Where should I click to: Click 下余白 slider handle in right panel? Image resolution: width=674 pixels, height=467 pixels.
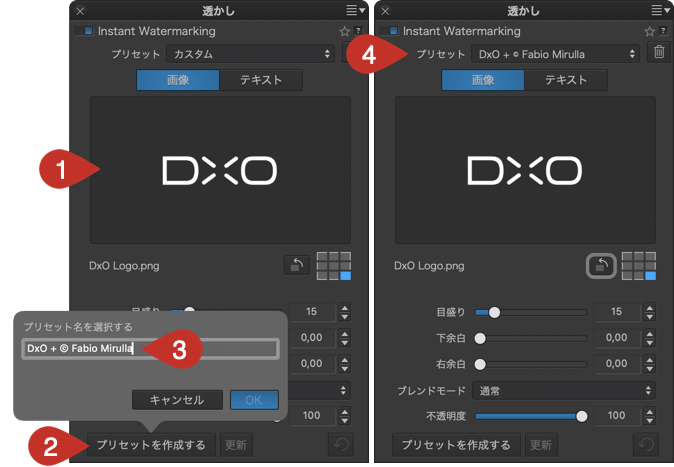coord(480,338)
